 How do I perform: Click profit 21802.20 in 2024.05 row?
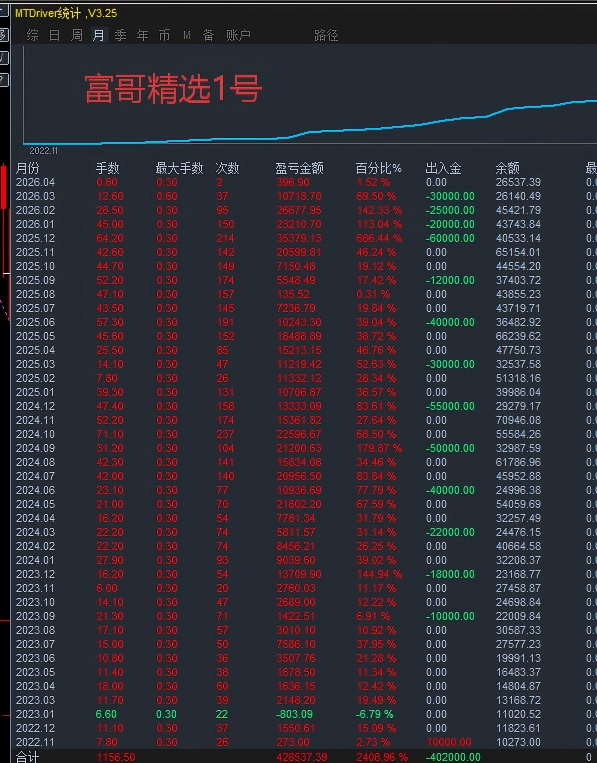[299, 504]
